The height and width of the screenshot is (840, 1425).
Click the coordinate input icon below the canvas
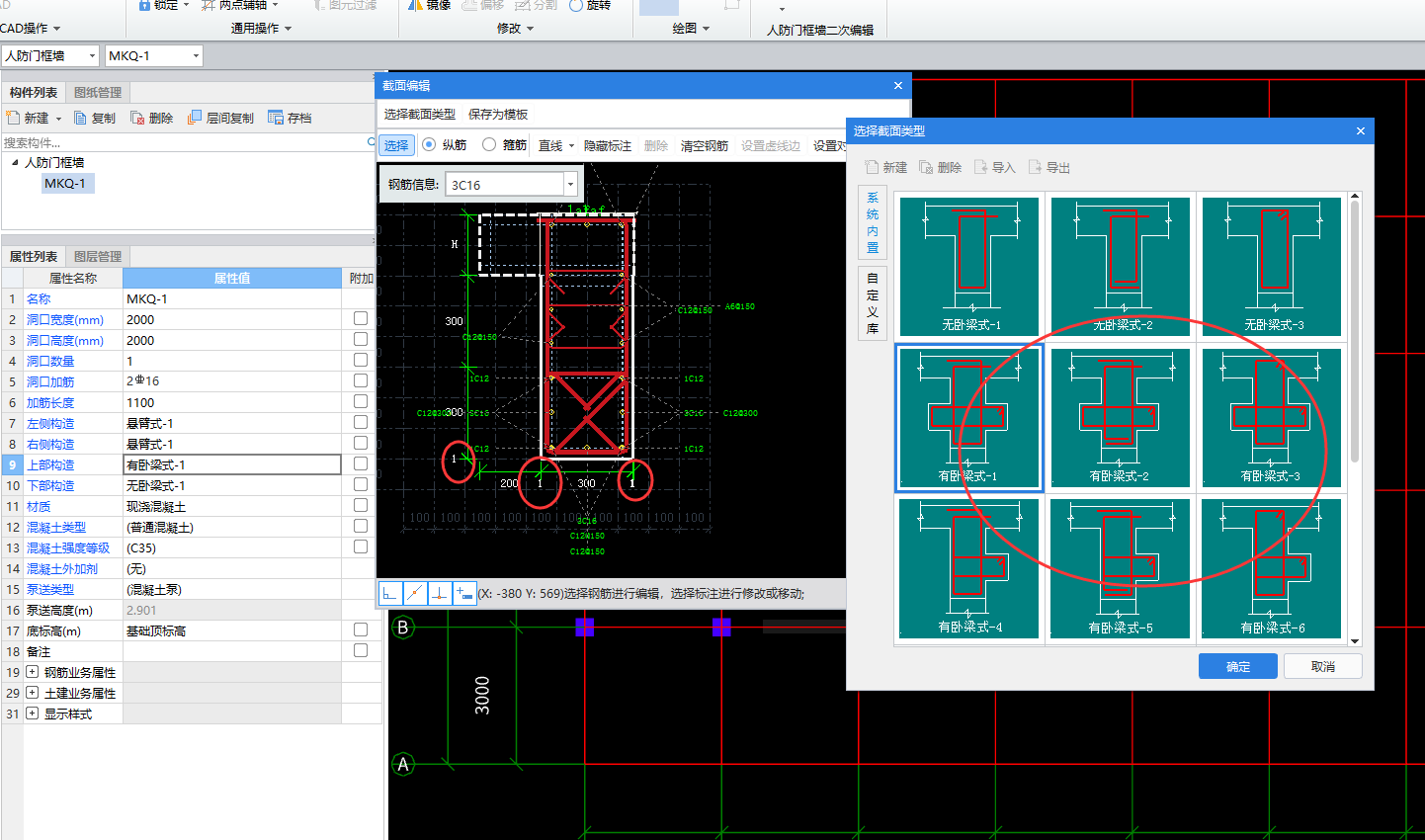pos(464,593)
